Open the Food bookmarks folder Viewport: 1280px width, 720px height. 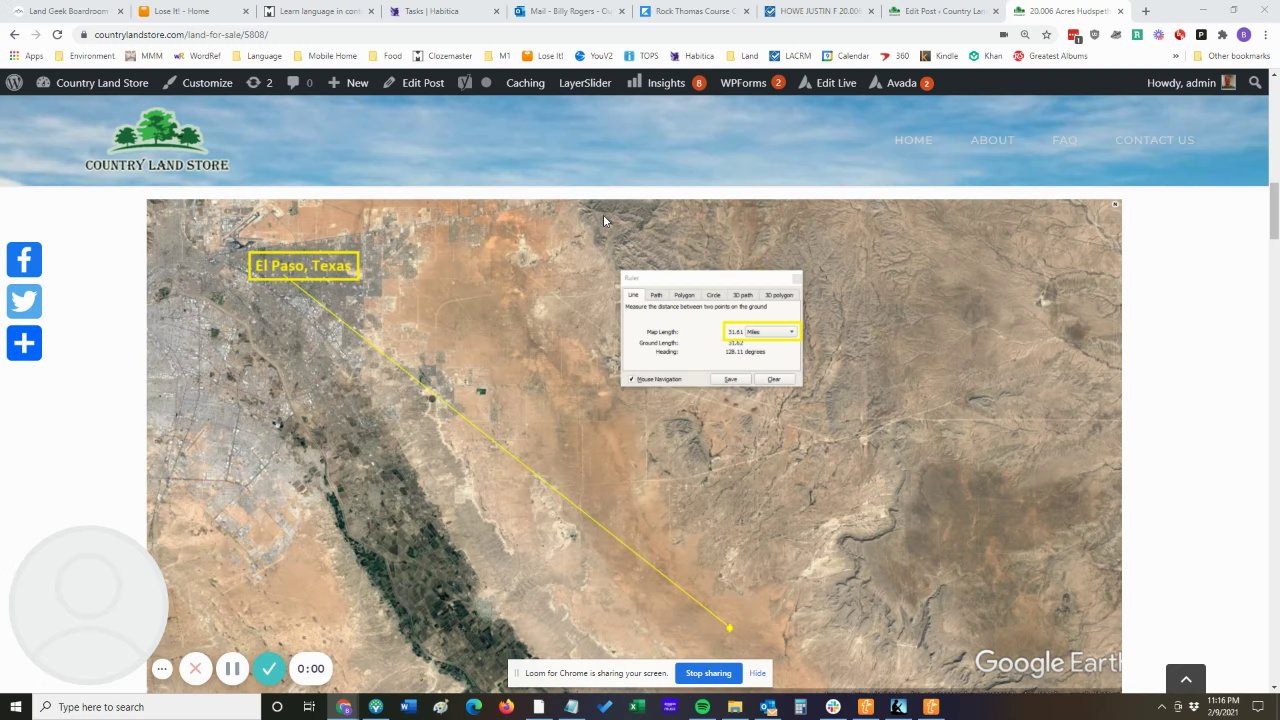point(385,56)
